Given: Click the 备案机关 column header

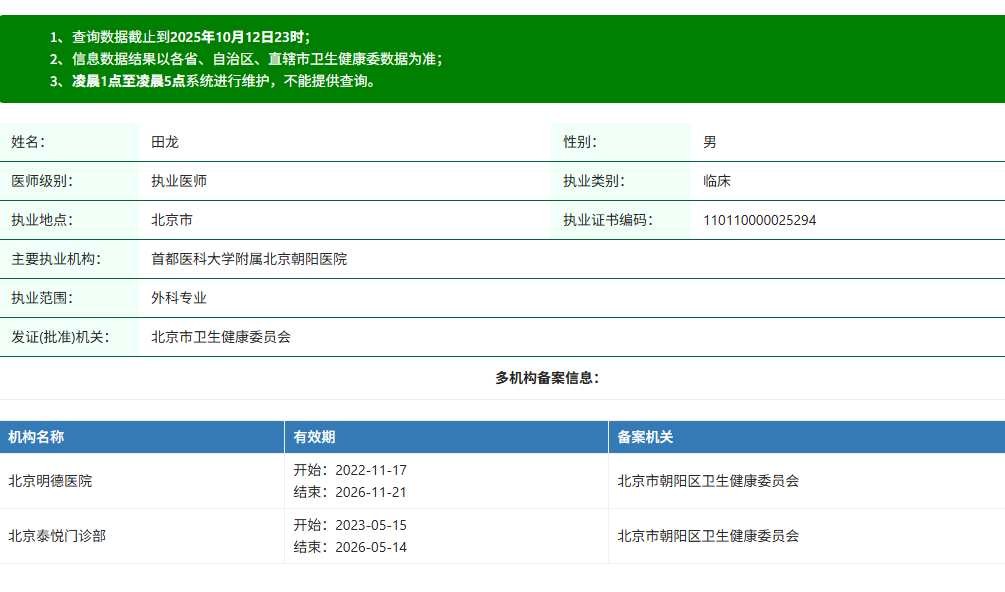Looking at the screenshot, I should coord(645,437).
